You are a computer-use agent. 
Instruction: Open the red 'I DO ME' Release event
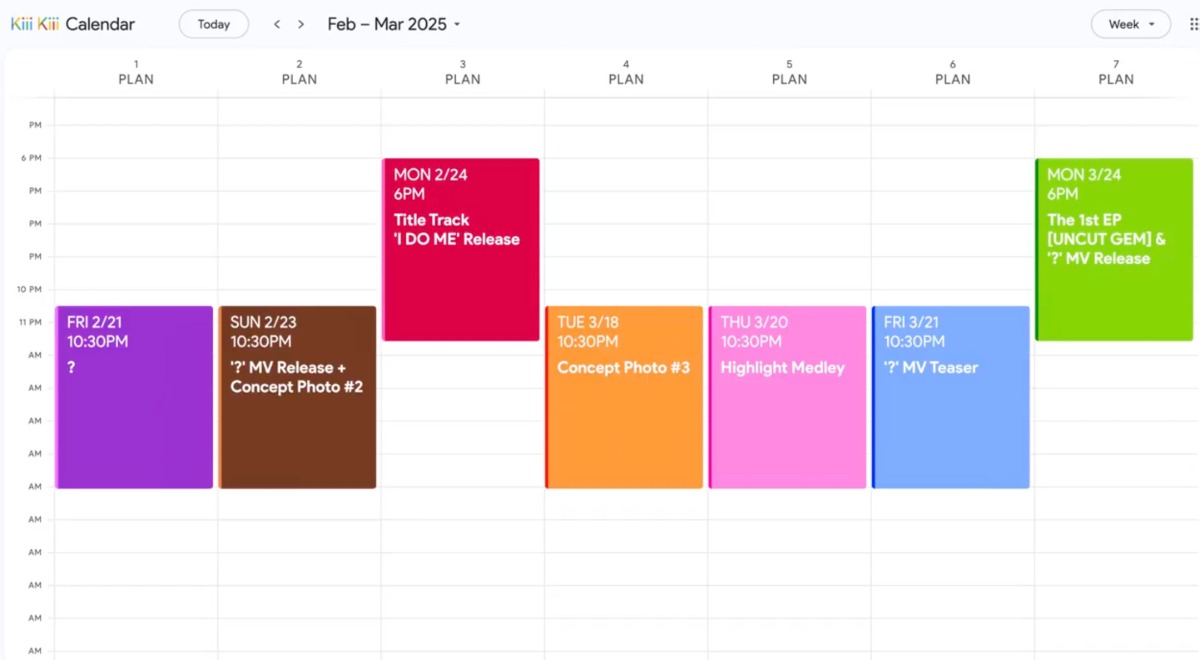pyautogui.click(x=461, y=249)
